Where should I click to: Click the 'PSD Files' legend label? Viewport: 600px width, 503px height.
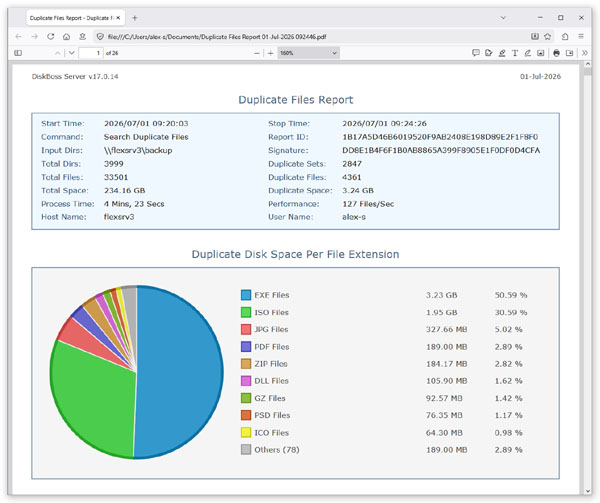coord(272,415)
